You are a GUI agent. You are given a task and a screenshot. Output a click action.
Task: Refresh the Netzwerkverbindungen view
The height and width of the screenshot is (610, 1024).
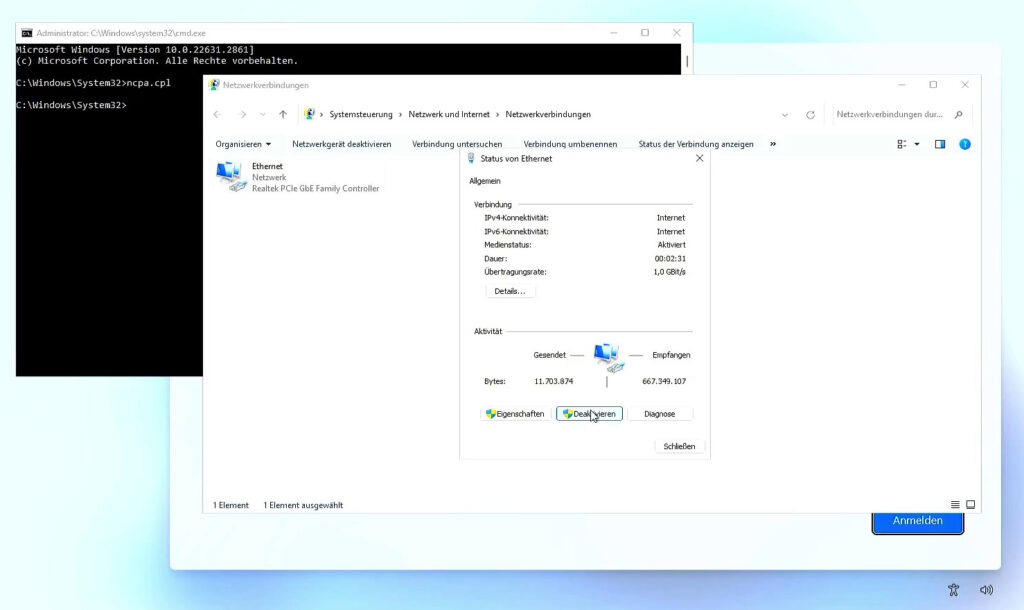pyautogui.click(x=810, y=114)
